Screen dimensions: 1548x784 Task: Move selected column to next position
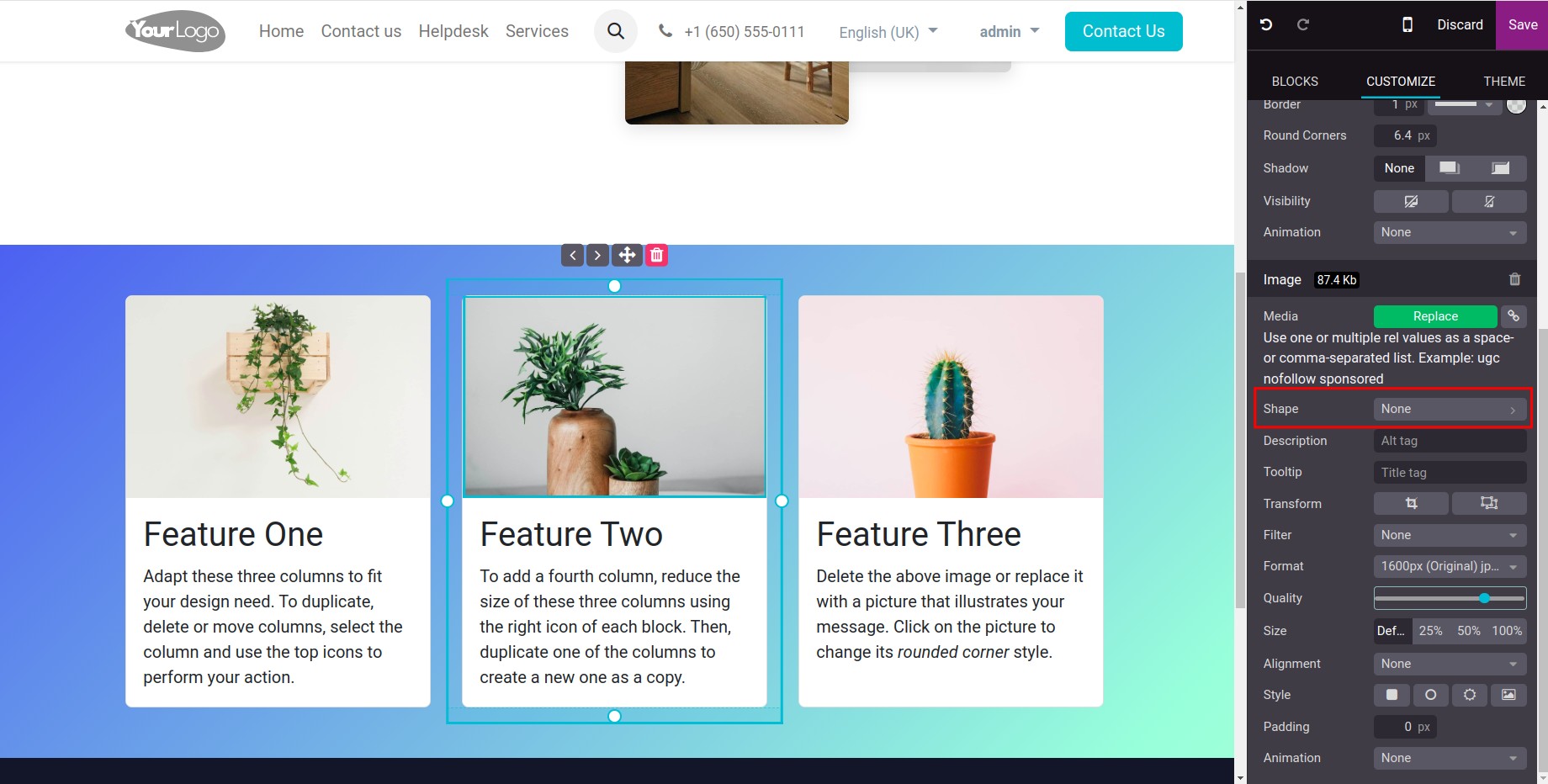pos(597,255)
